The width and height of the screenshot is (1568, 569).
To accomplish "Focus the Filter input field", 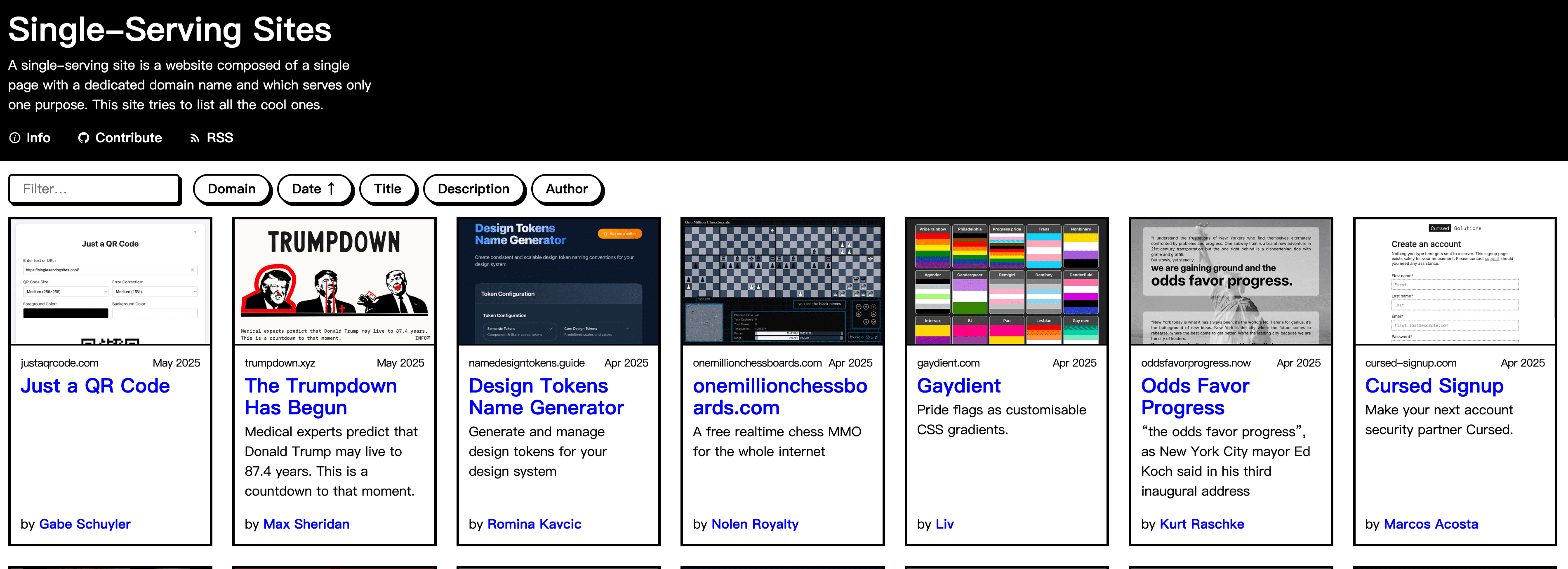I will [x=95, y=189].
